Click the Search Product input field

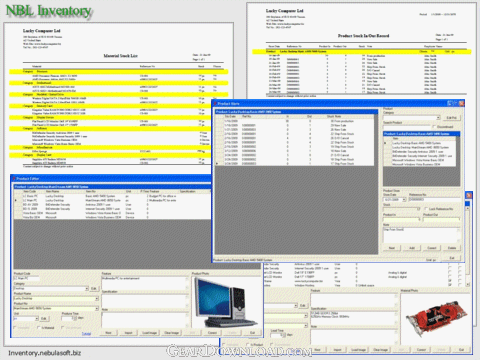[407, 127]
